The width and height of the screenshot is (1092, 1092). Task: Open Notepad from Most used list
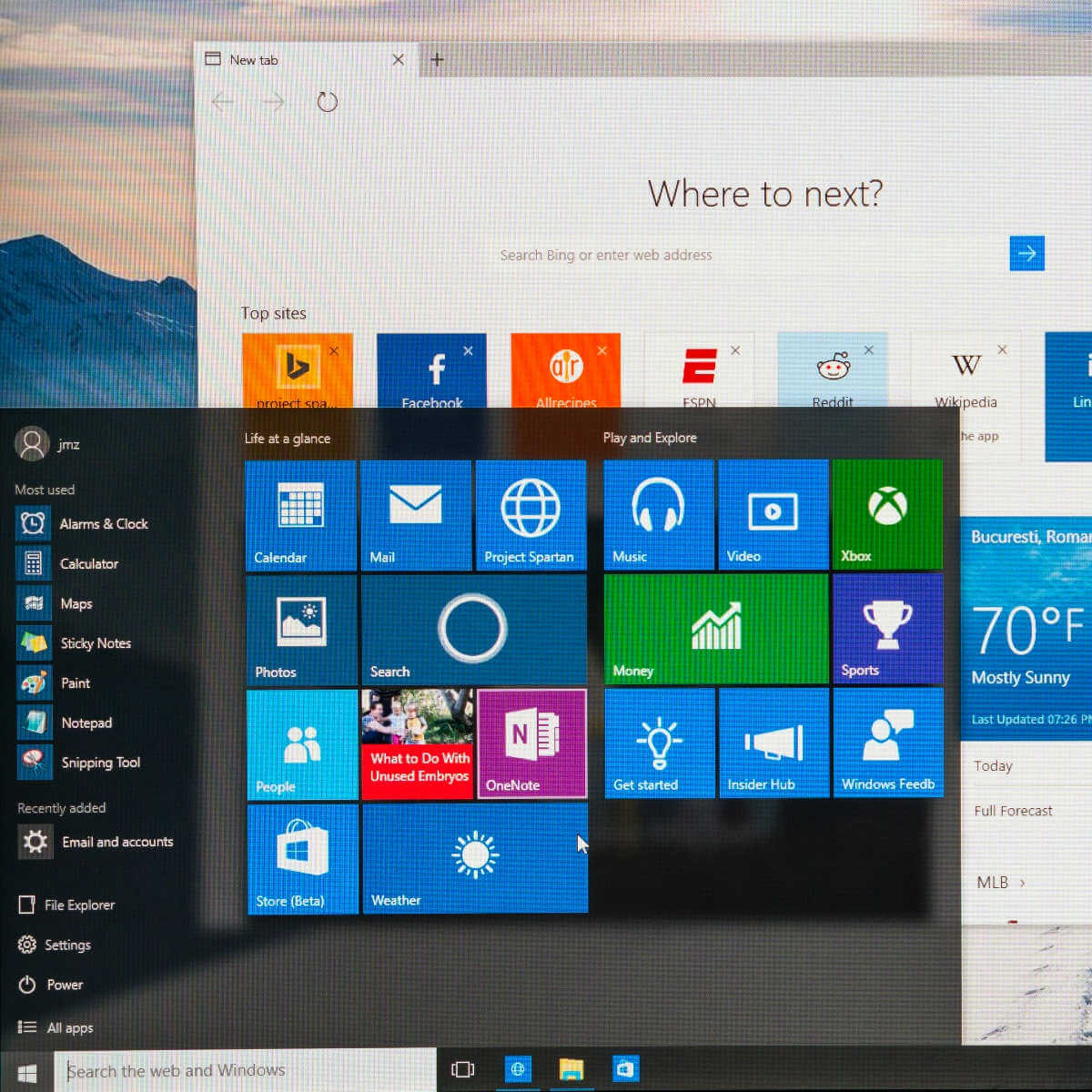click(66, 723)
